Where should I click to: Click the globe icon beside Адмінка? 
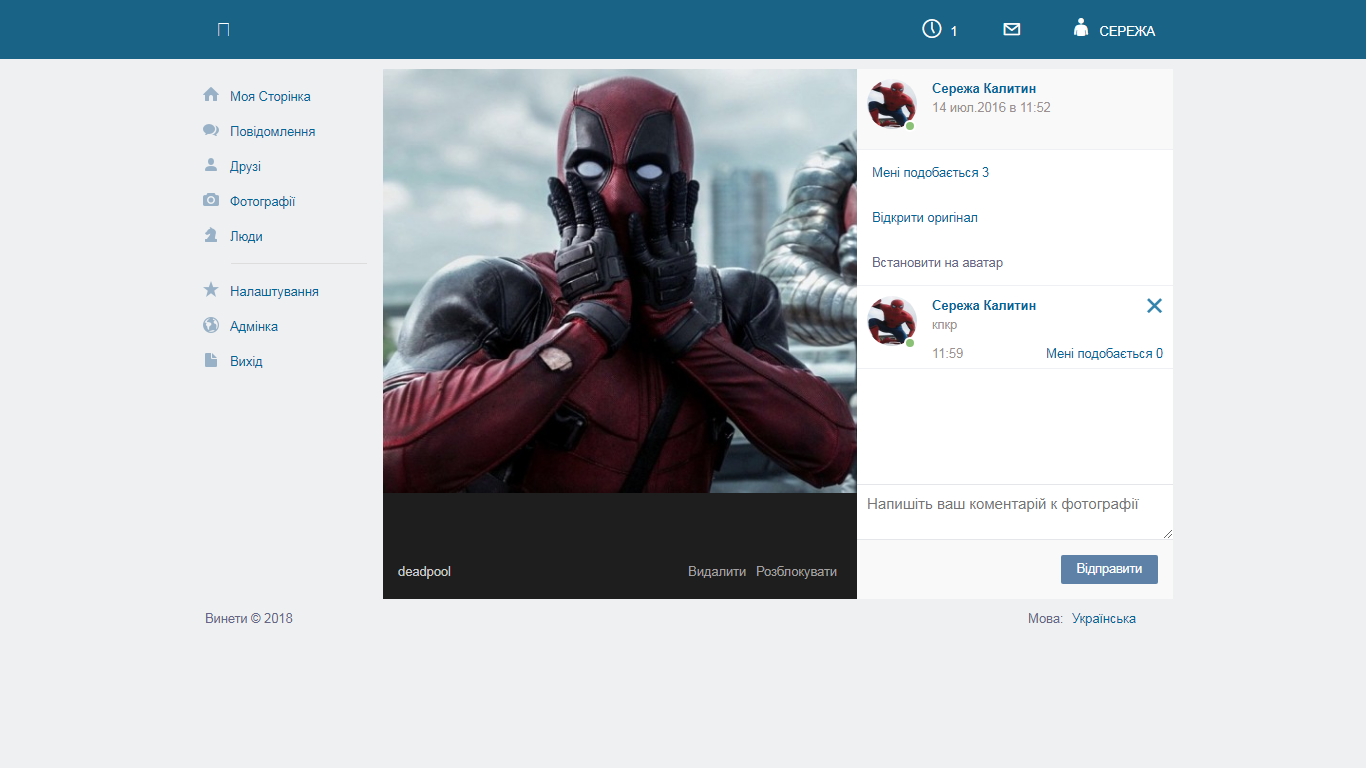[x=211, y=325]
